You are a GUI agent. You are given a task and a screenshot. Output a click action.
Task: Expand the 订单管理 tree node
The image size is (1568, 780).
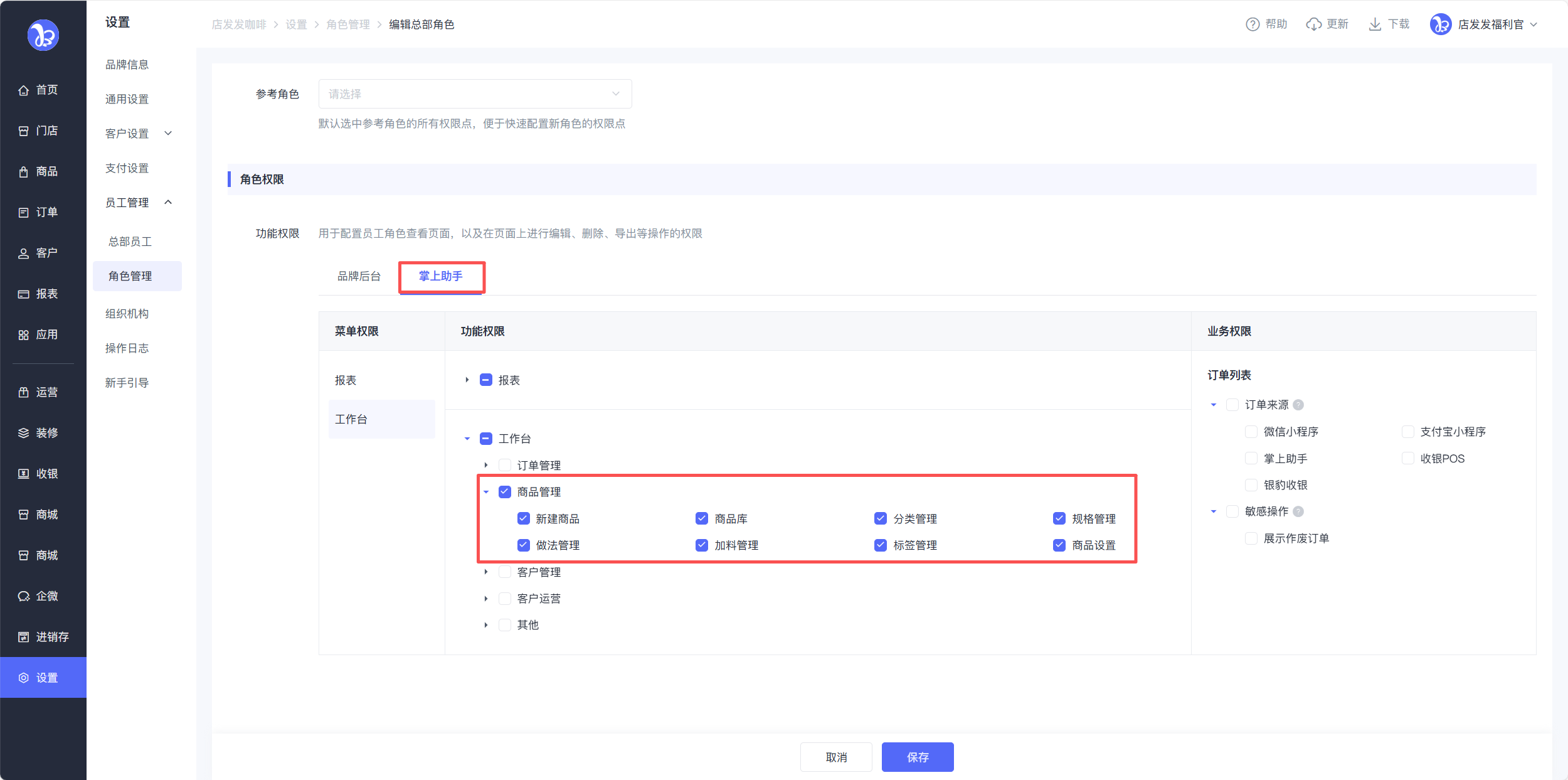486,466
